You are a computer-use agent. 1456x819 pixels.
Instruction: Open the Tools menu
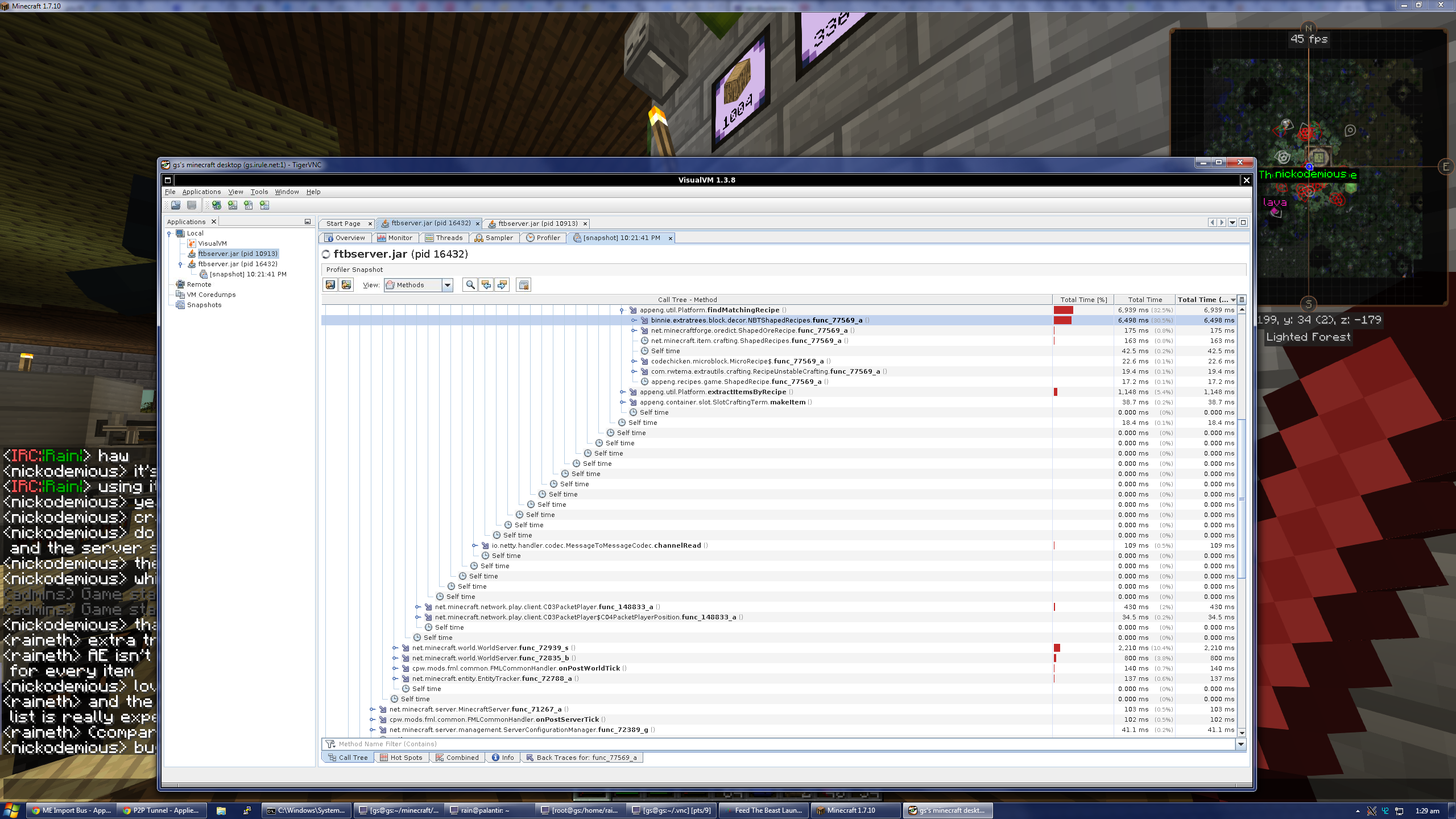click(x=259, y=192)
